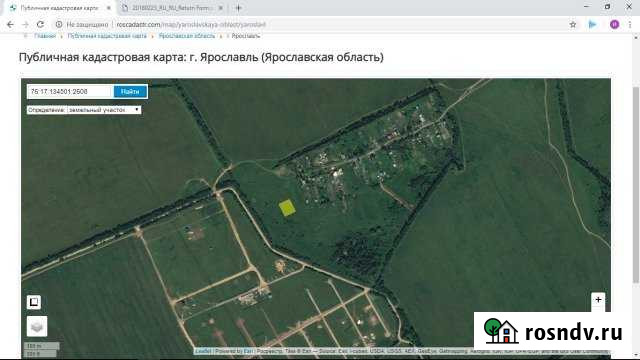Viewport: 640px width, 360px height.
Task: Open Публичная кадастровая карта breadcrumb link
Action: tap(107, 36)
